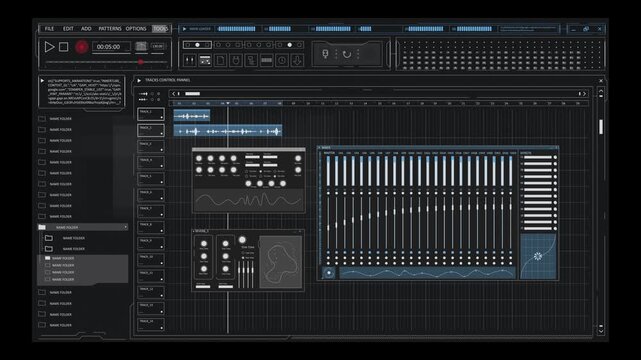Click the scroll up arrow on right scrollbar

coord(601,92)
